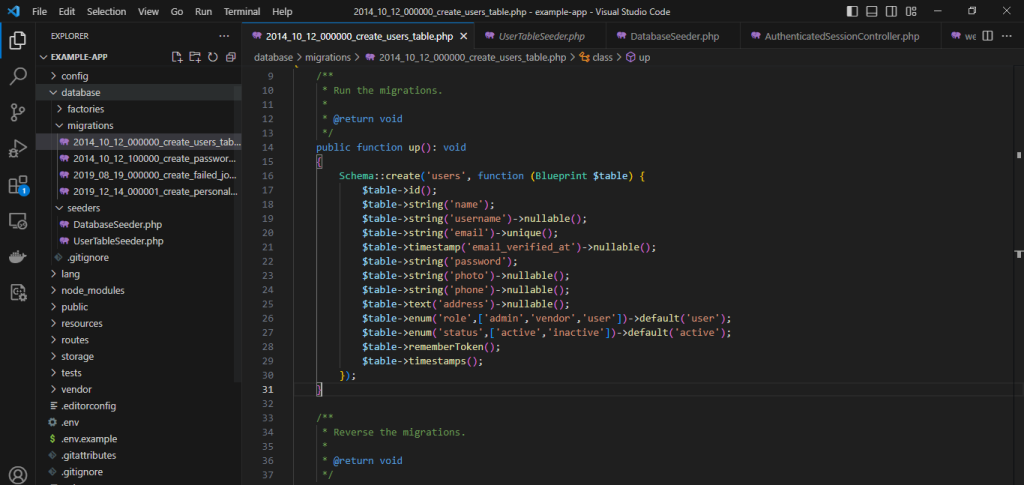Toggle the bottom Panel layout button

click(x=870, y=11)
